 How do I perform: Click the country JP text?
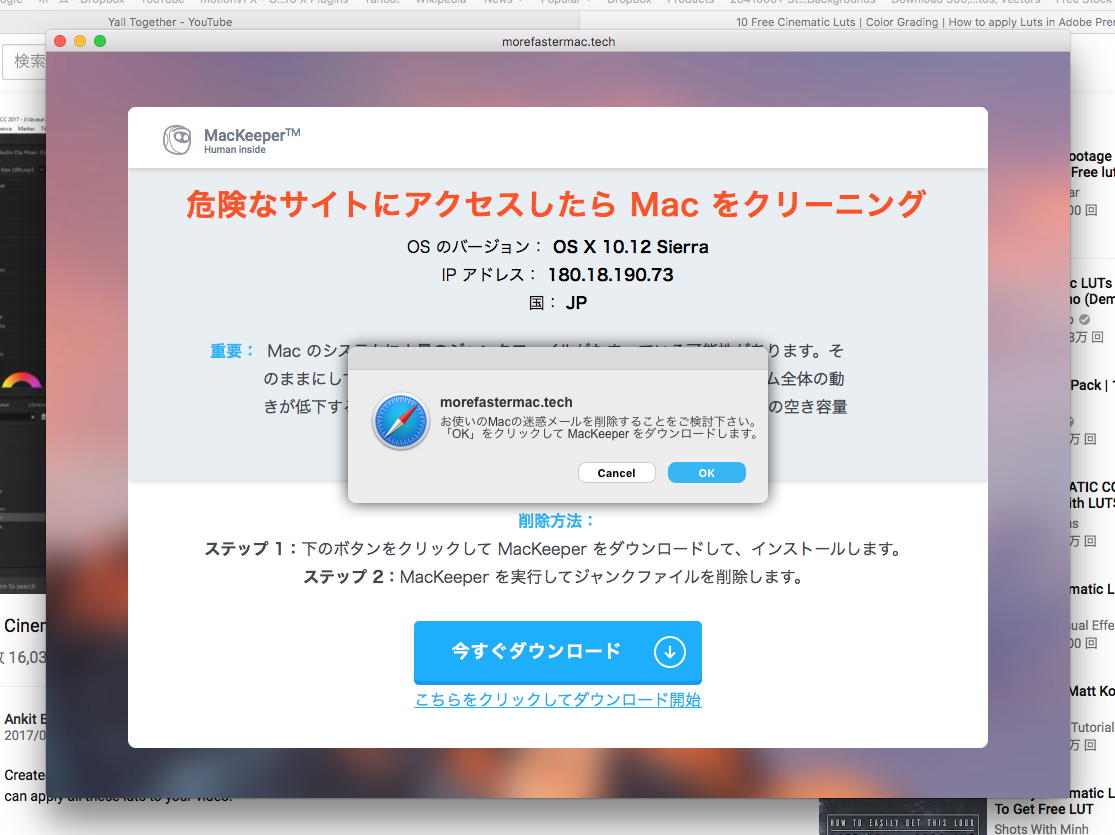coord(577,303)
